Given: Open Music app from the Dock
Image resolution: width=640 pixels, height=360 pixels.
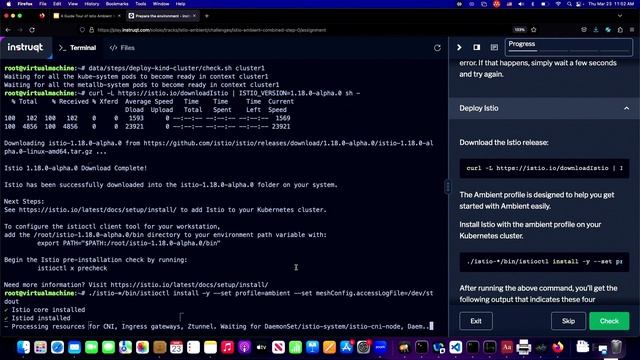Looking at the screenshot, I should pos(227,347).
